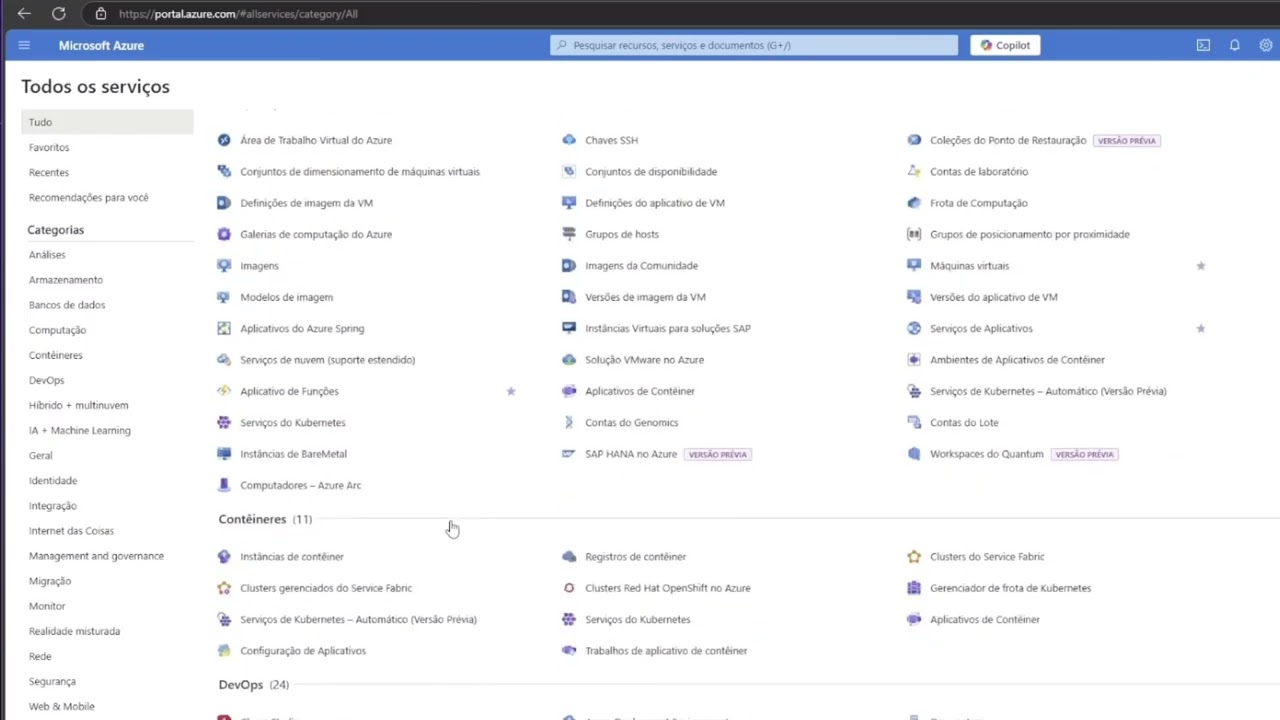Click the browser address bar URL
The width and height of the screenshot is (1280, 720).
coord(238,14)
